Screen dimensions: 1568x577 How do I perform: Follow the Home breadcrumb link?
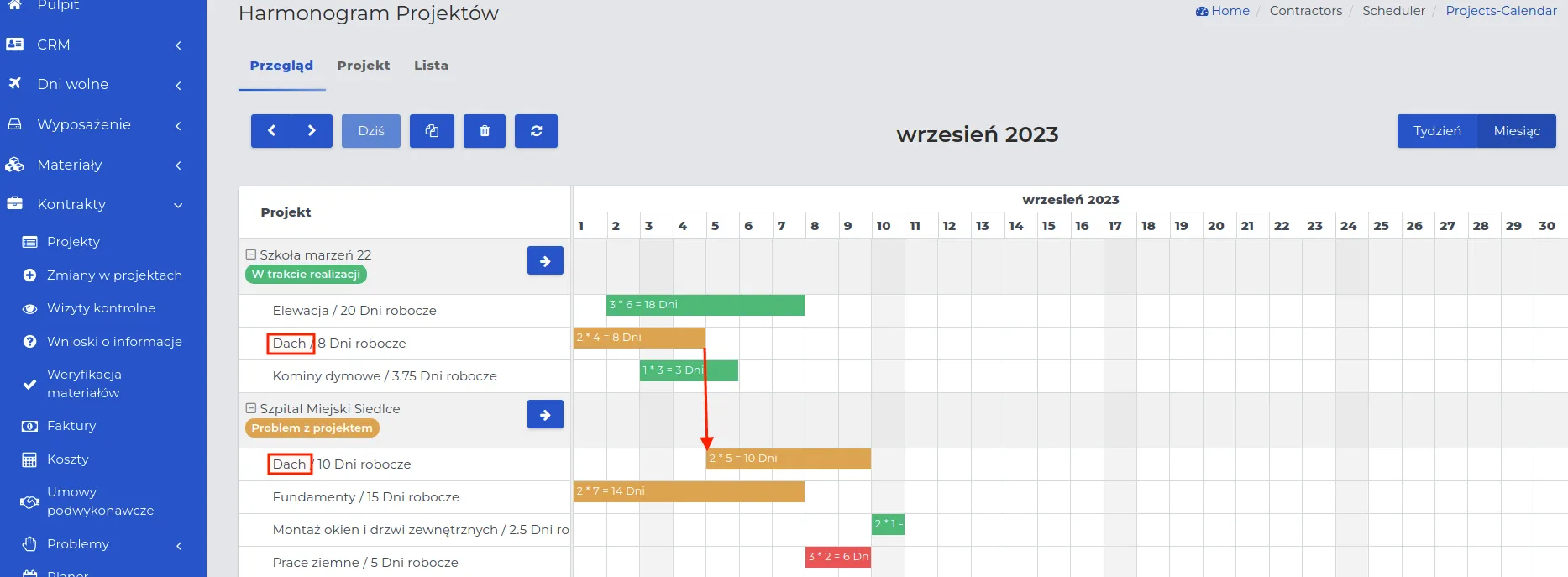(1223, 11)
